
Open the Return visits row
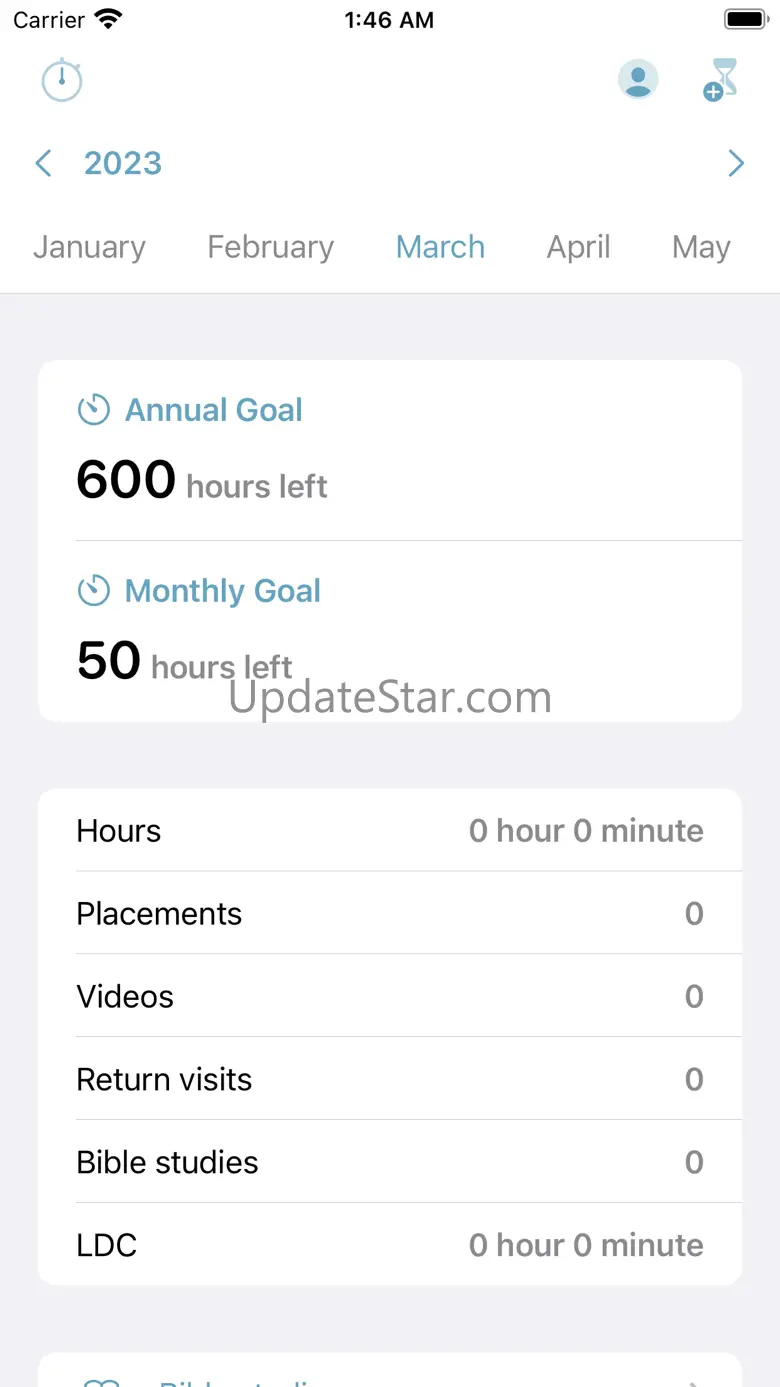[390, 1080]
